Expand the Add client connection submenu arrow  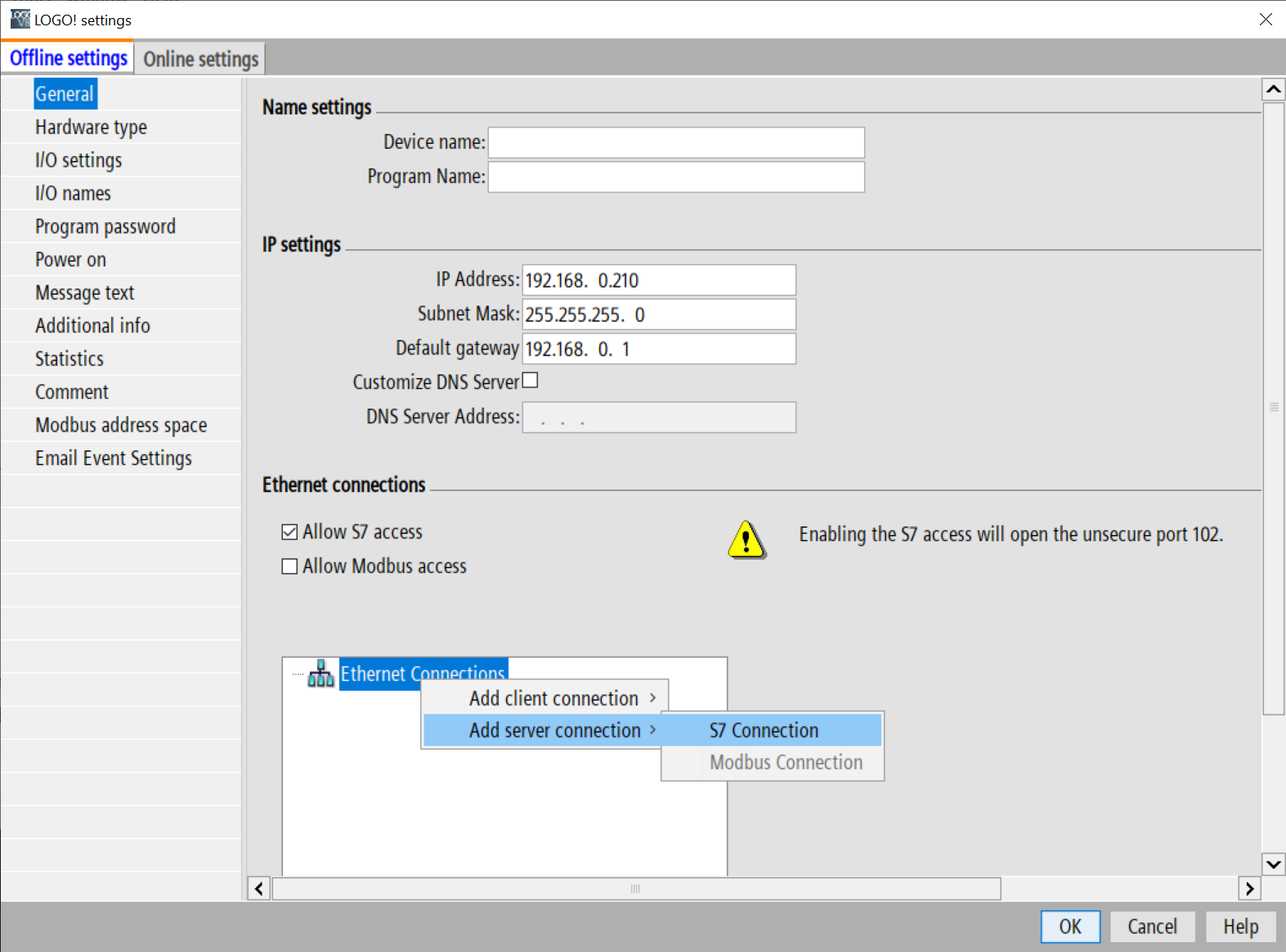coord(652,698)
